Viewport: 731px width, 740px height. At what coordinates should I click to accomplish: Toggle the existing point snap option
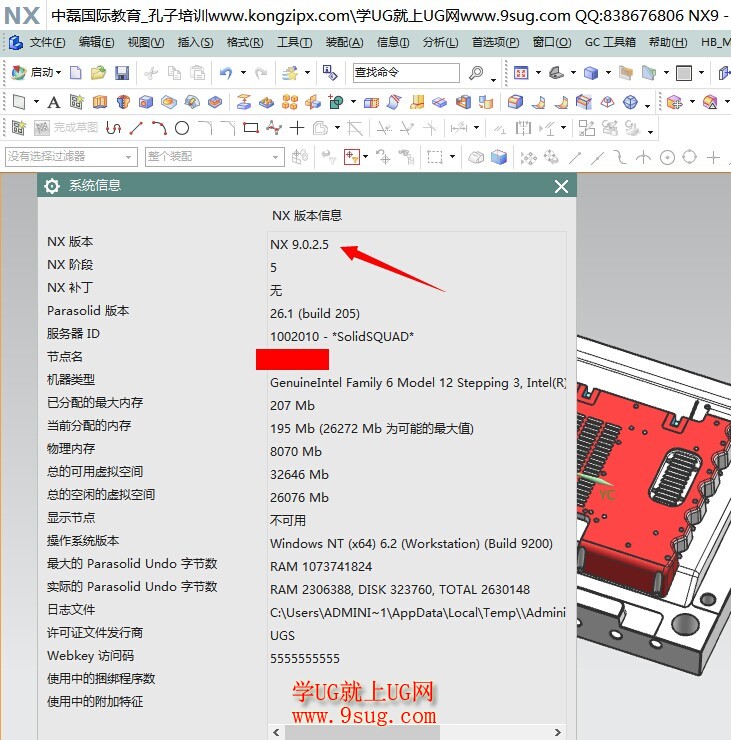coord(713,157)
